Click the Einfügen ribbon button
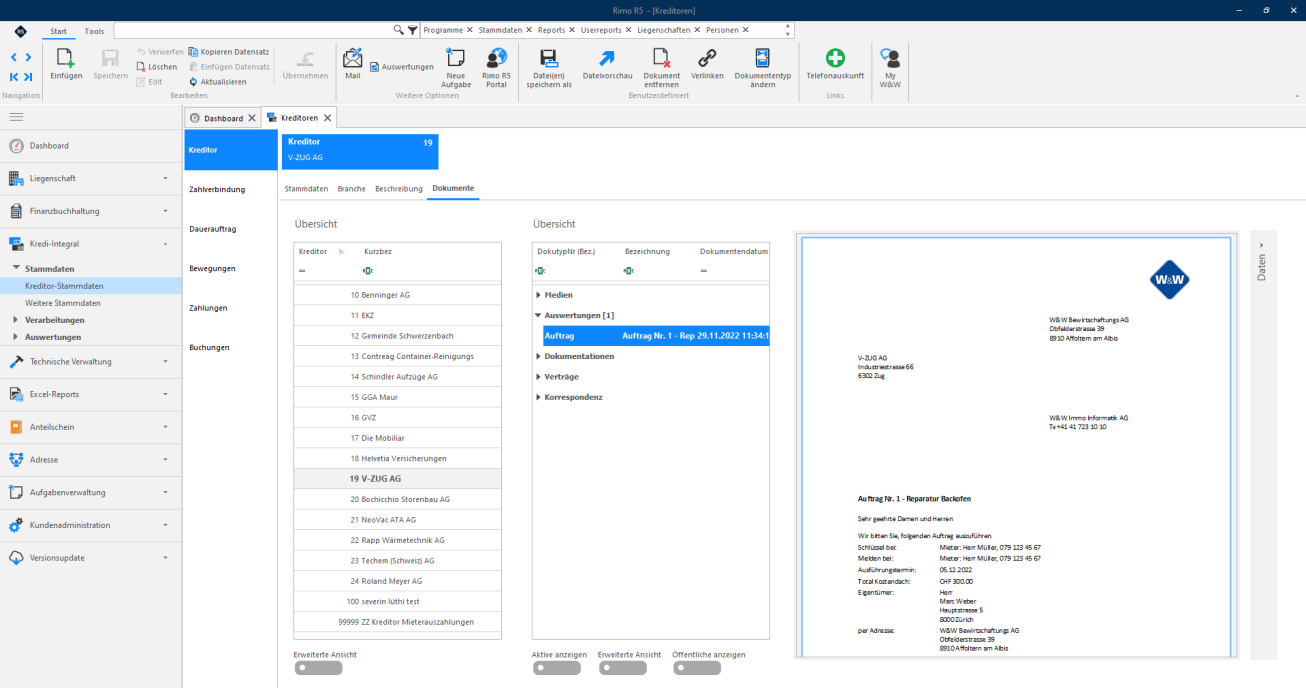This screenshot has height=688, width=1306. [66, 64]
